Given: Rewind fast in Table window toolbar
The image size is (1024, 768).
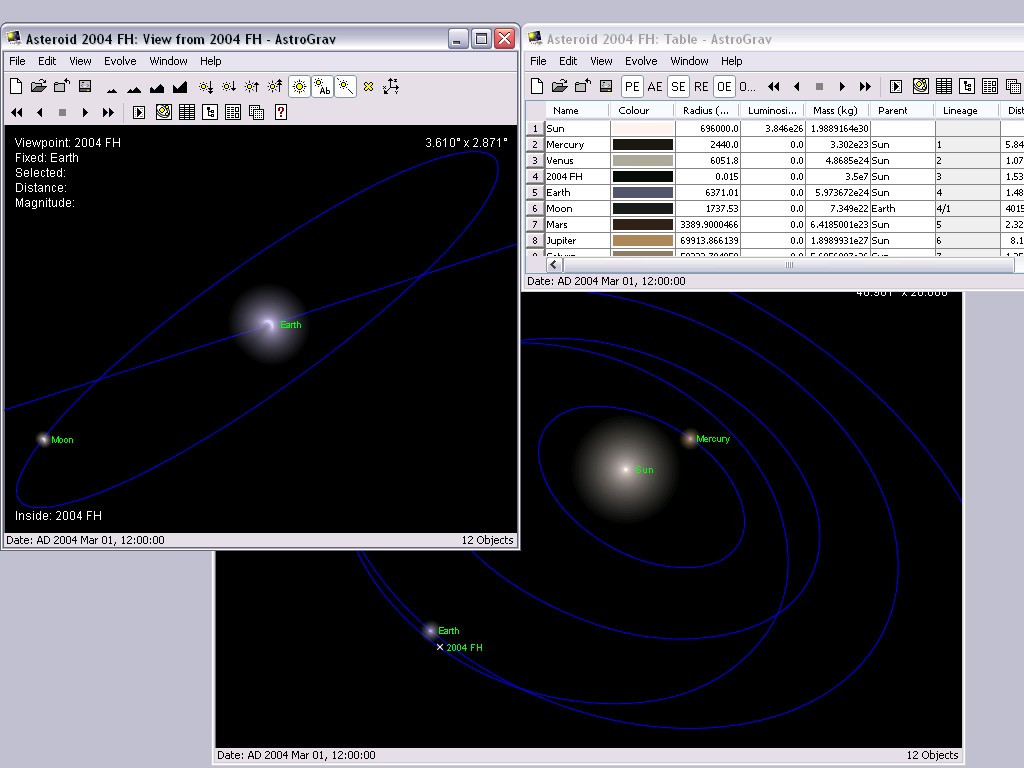Looking at the screenshot, I should [774, 86].
